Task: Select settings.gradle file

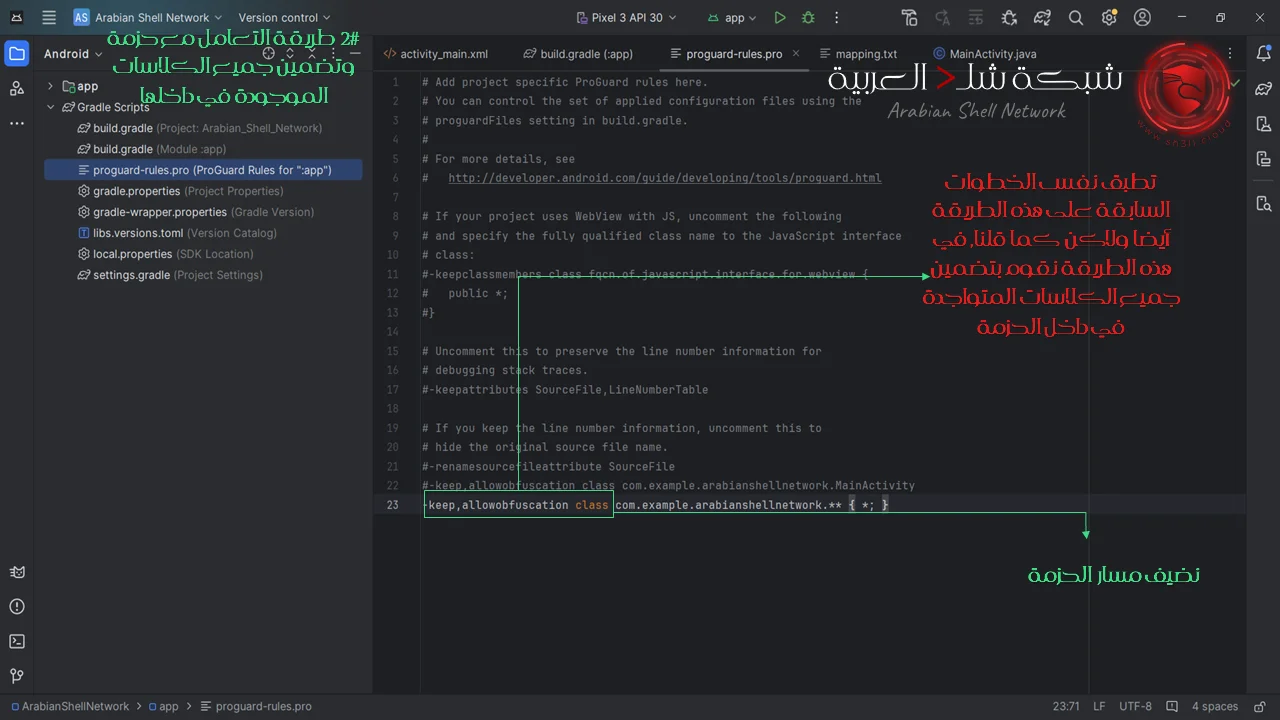Action: tap(204, 275)
